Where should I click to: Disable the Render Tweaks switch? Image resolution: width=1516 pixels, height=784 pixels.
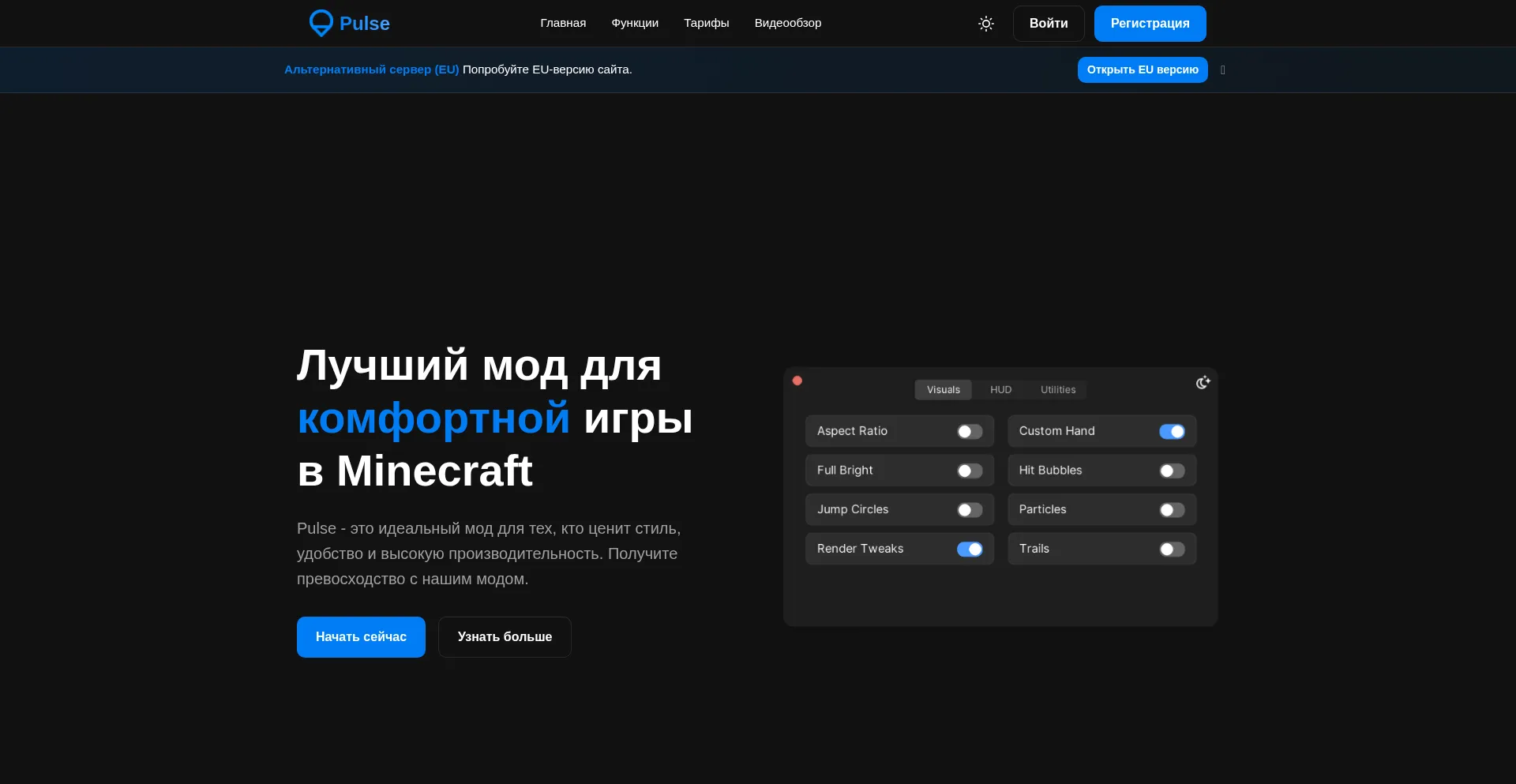[970, 550]
